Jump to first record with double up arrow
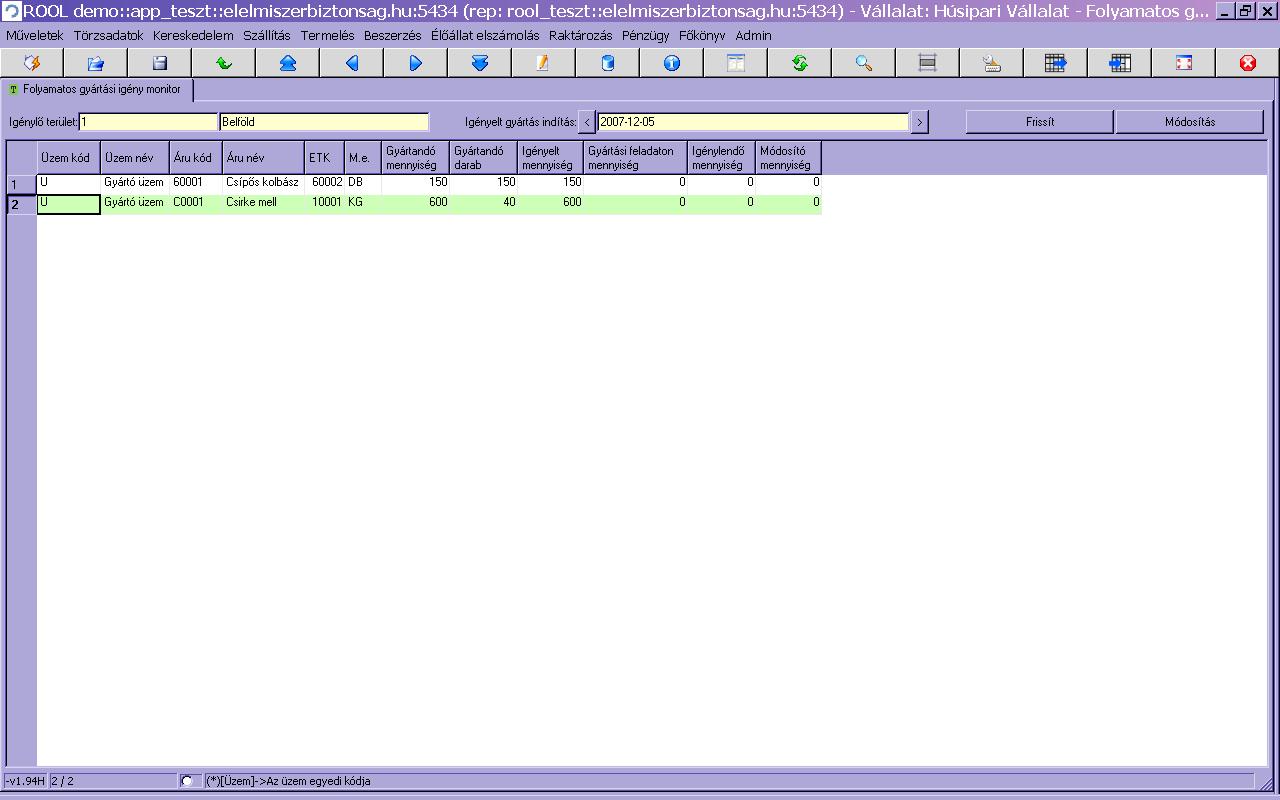1280x800 pixels. click(288, 63)
